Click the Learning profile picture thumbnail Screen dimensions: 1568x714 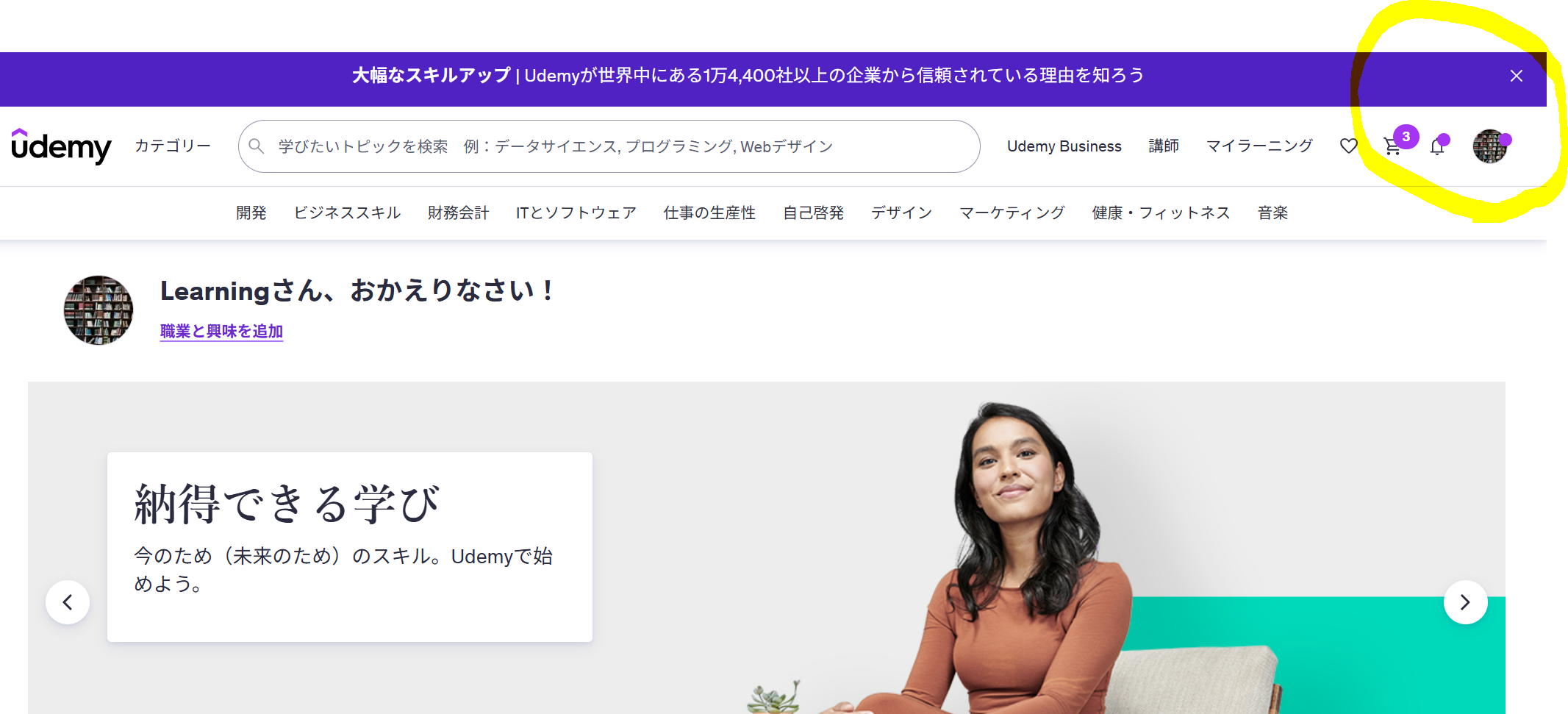pos(98,310)
